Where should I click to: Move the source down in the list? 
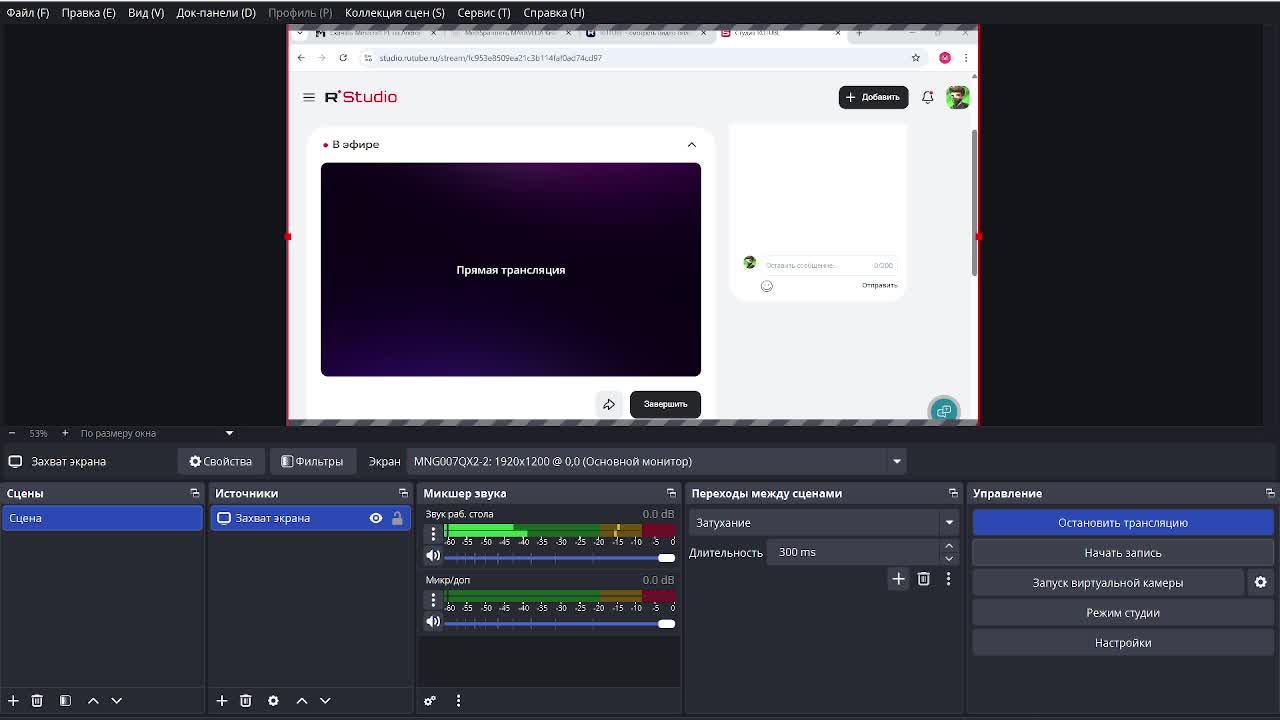click(x=325, y=701)
